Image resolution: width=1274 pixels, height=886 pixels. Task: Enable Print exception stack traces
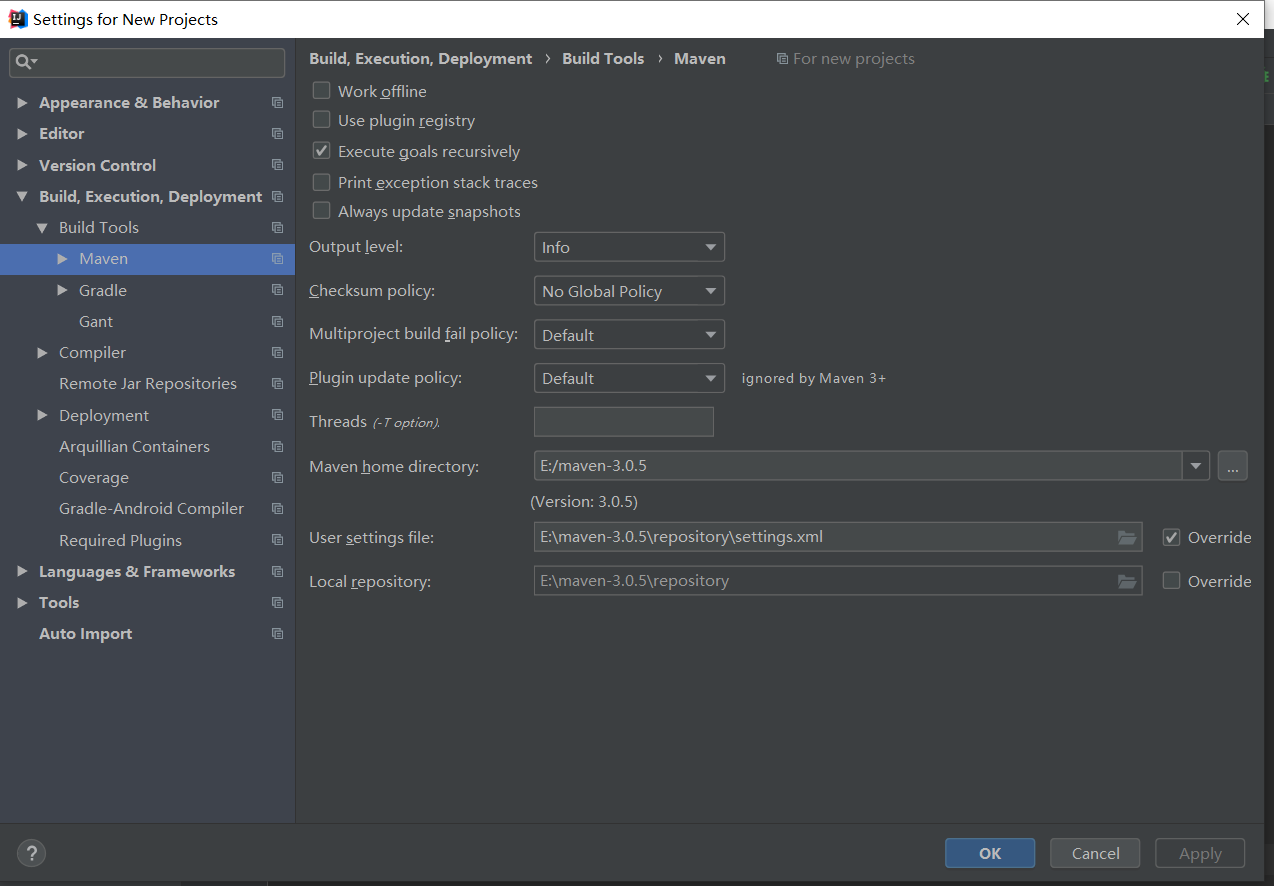click(x=321, y=182)
